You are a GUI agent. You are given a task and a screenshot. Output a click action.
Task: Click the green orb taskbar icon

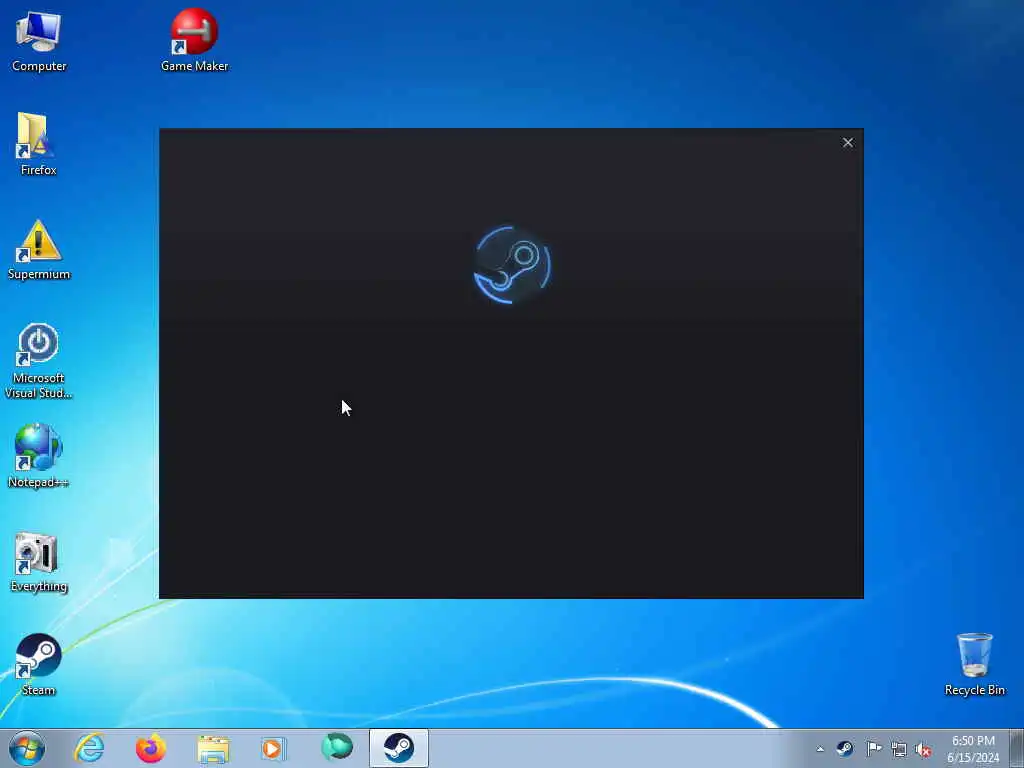(x=337, y=748)
